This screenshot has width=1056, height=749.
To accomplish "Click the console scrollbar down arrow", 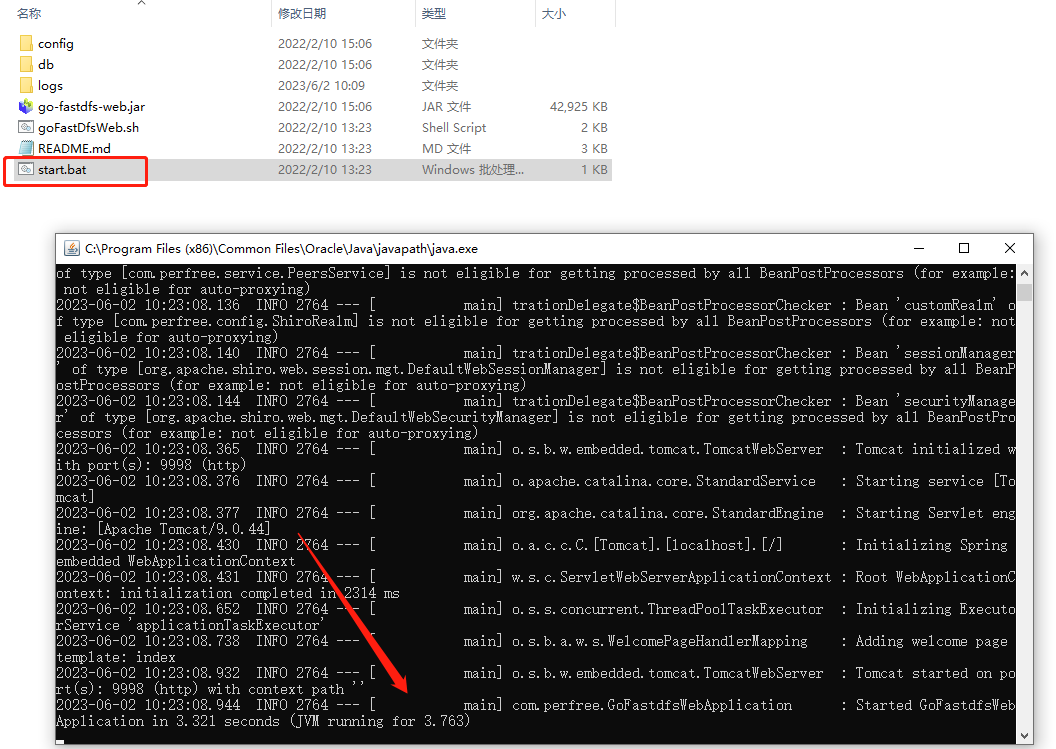I will tap(1024, 736).
